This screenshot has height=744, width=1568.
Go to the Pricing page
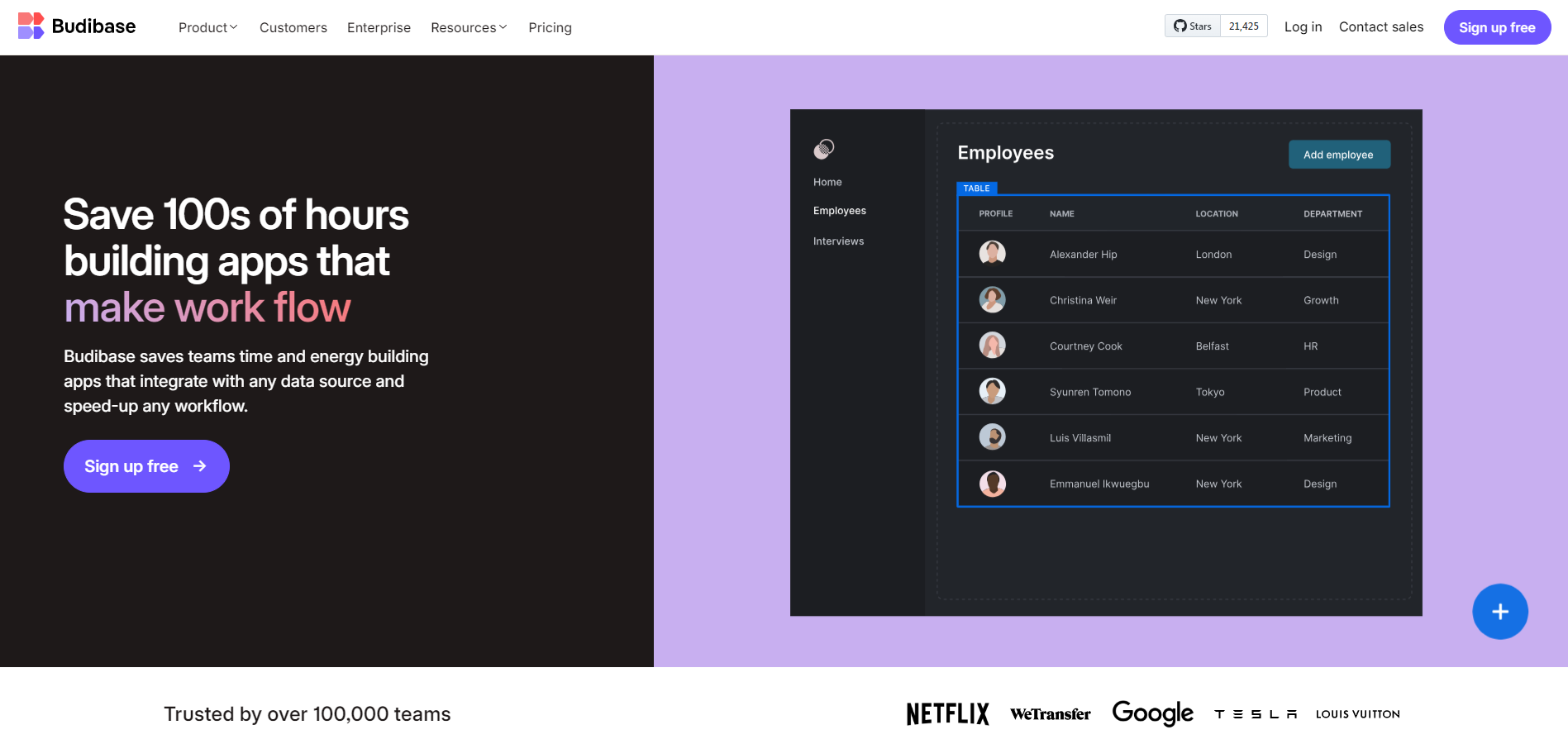pos(550,27)
